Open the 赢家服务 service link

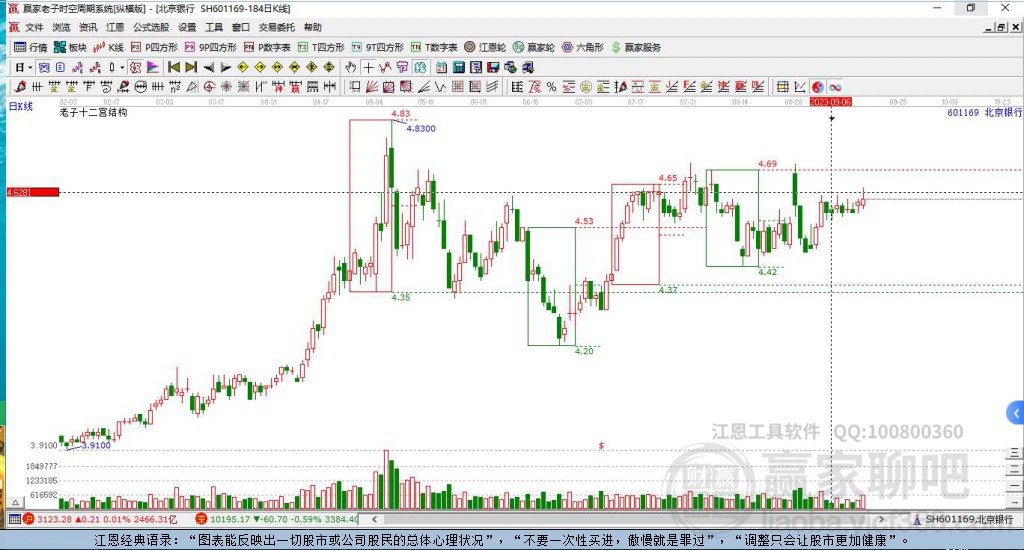click(x=637, y=47)
